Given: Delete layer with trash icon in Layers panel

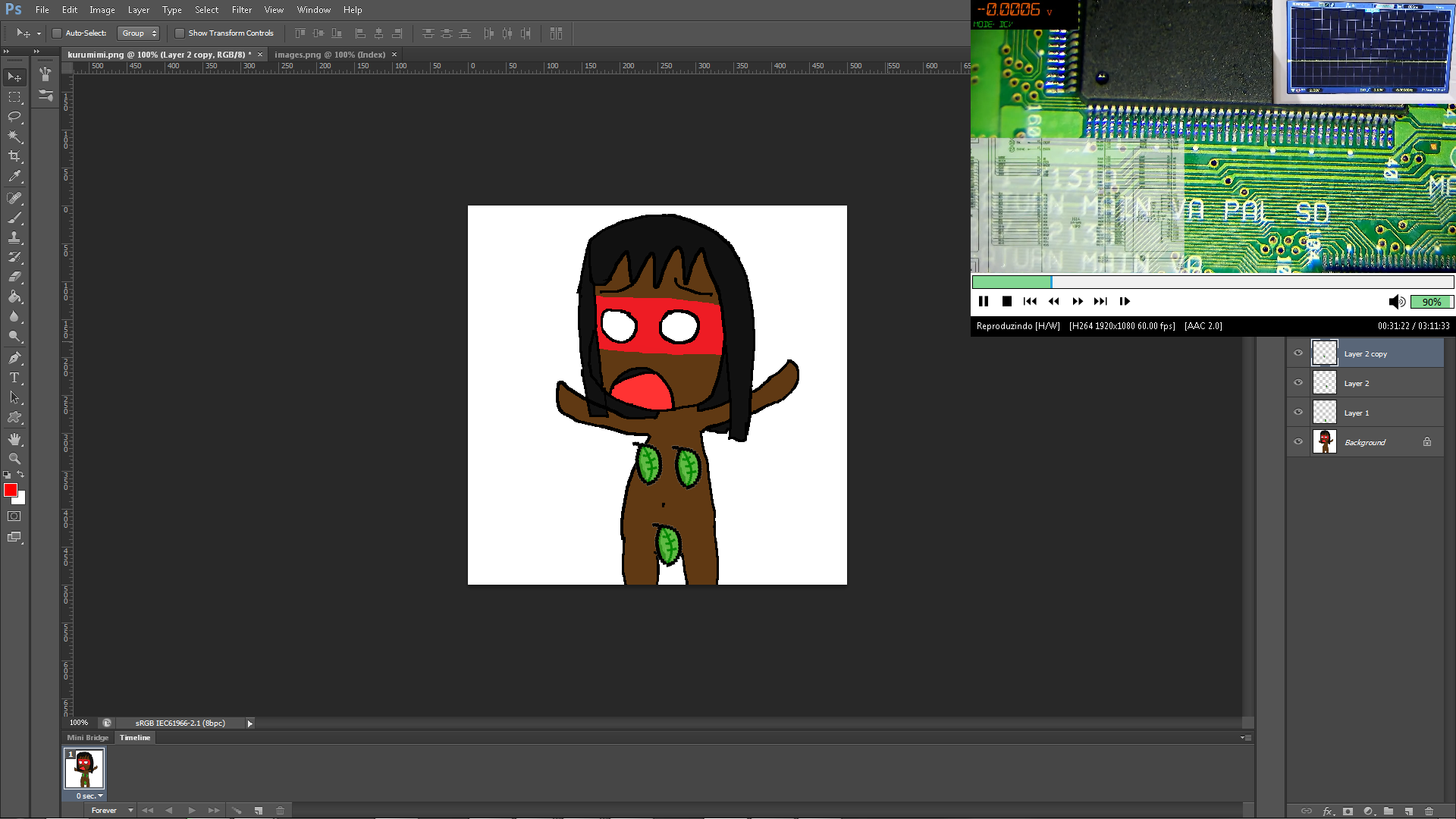Looking at the screenshot, I should click(x=1429, y=811).
